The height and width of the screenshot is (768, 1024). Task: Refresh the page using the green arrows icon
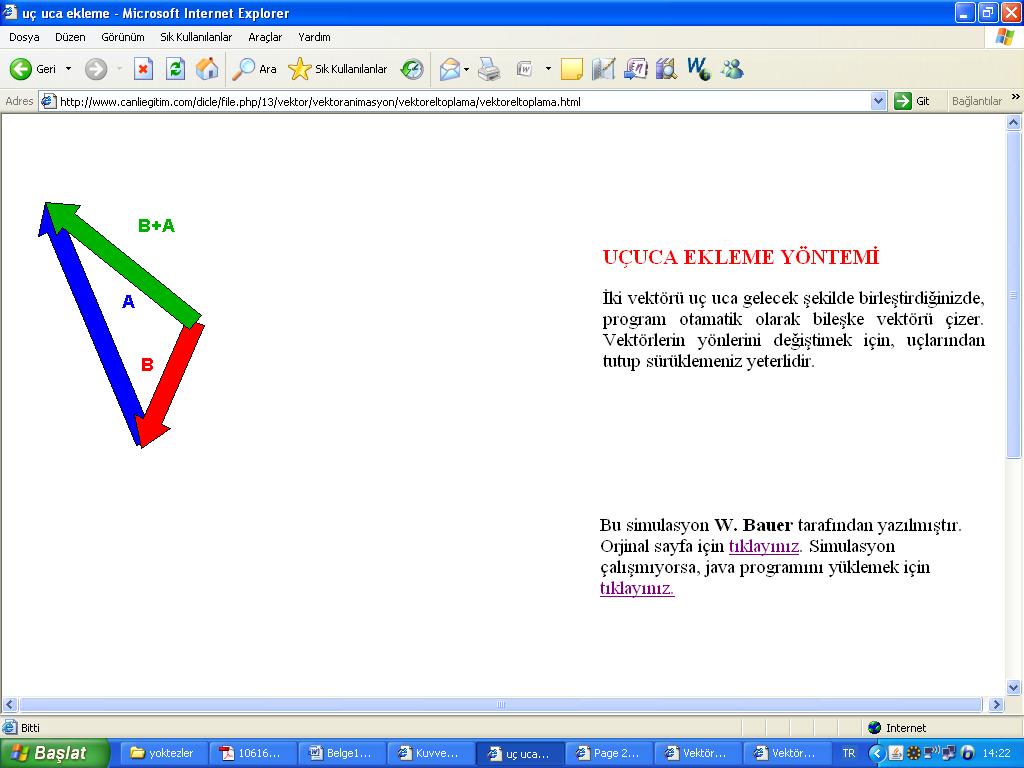click(x=175, y=69)
